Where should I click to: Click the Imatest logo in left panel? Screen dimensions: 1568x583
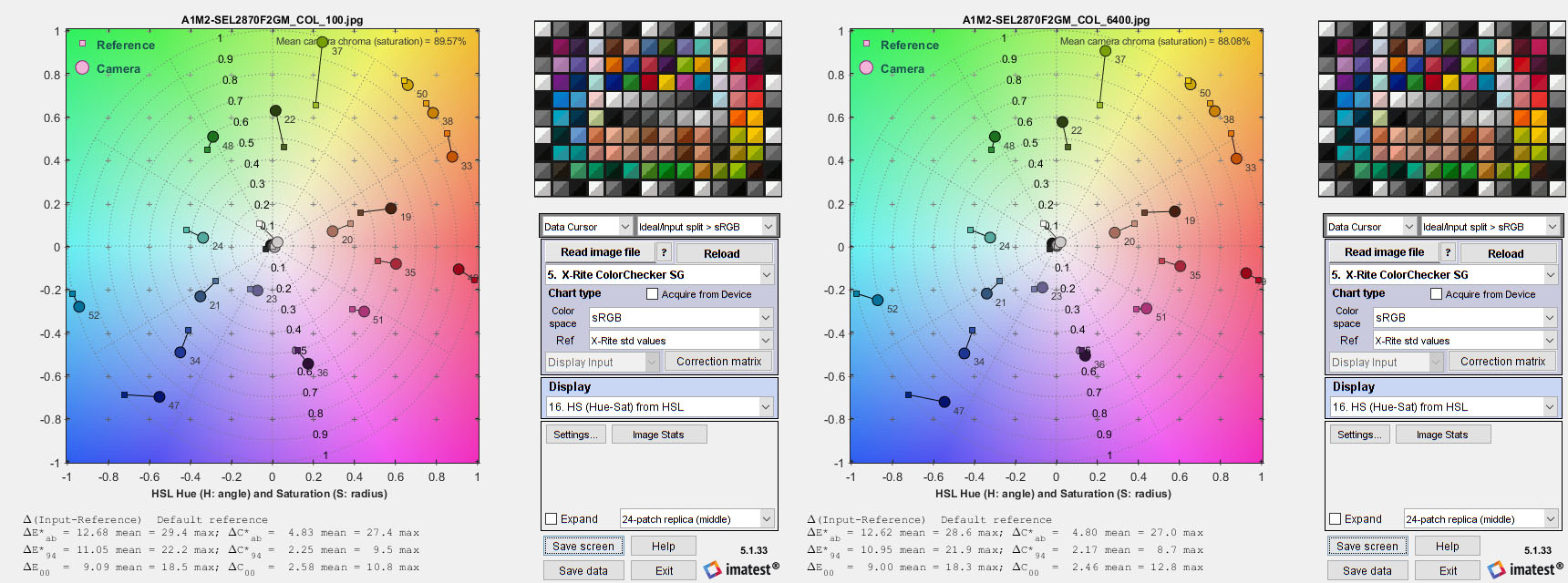click(x=741, y=569)
